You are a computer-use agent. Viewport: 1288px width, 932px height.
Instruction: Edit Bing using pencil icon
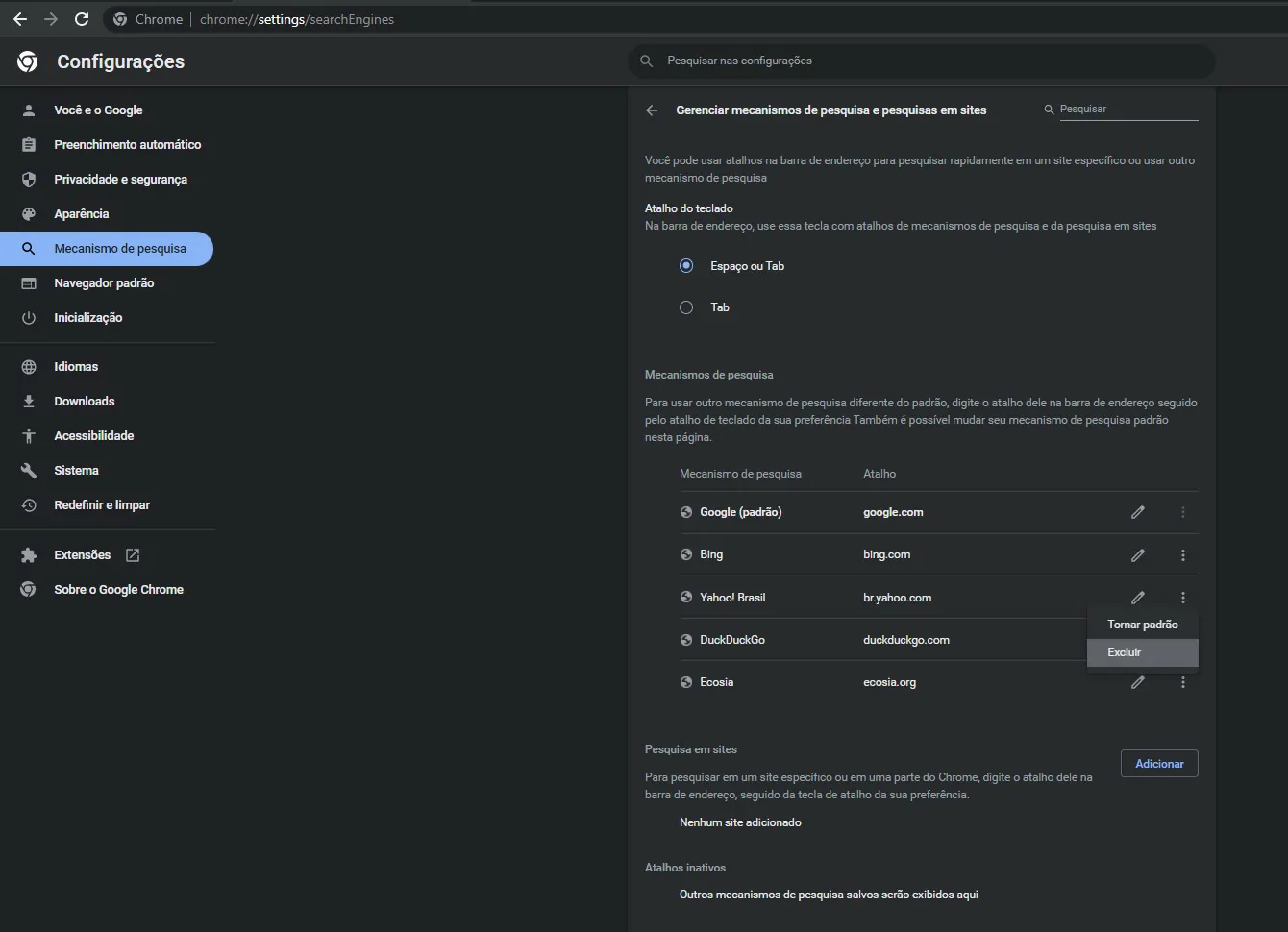click(1138, 555)
